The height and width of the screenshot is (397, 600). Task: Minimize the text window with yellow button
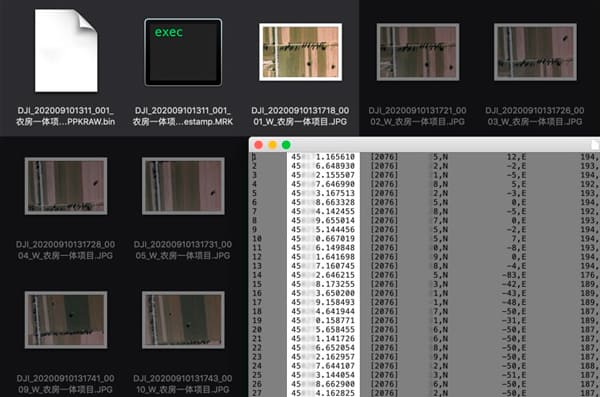point(272,145)
